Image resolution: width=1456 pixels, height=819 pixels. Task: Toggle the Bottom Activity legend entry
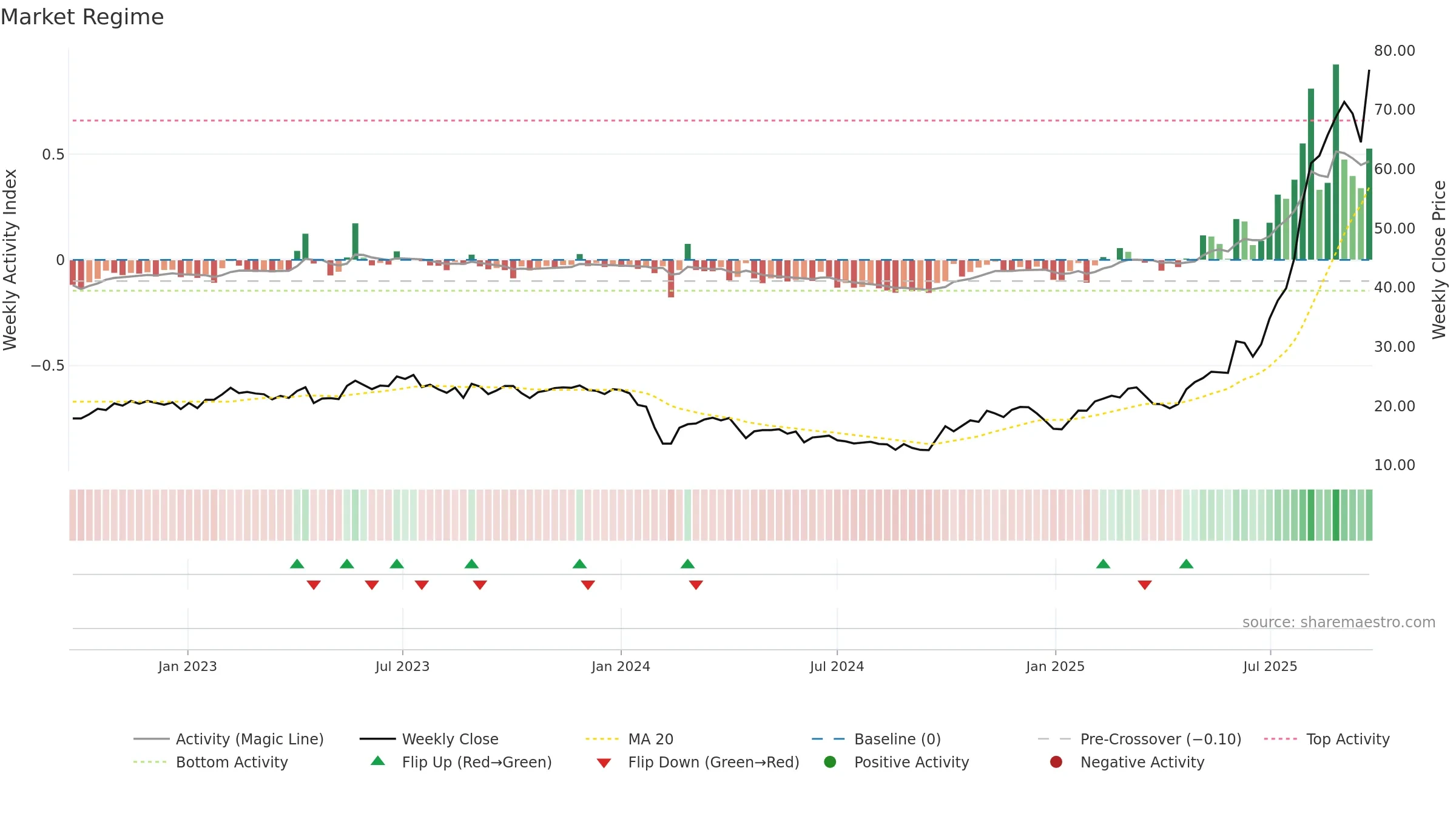211,762
